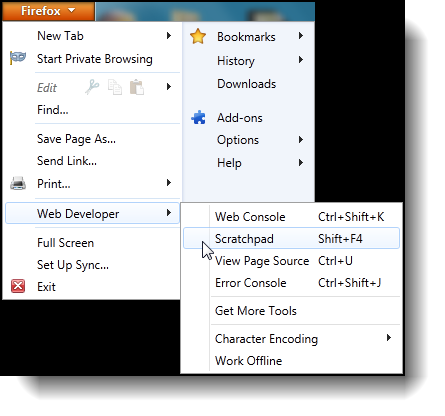Select Scratchpad from Web Developer menu
Image resolution: width=445 pixels, height=416 pixels.
291,238
